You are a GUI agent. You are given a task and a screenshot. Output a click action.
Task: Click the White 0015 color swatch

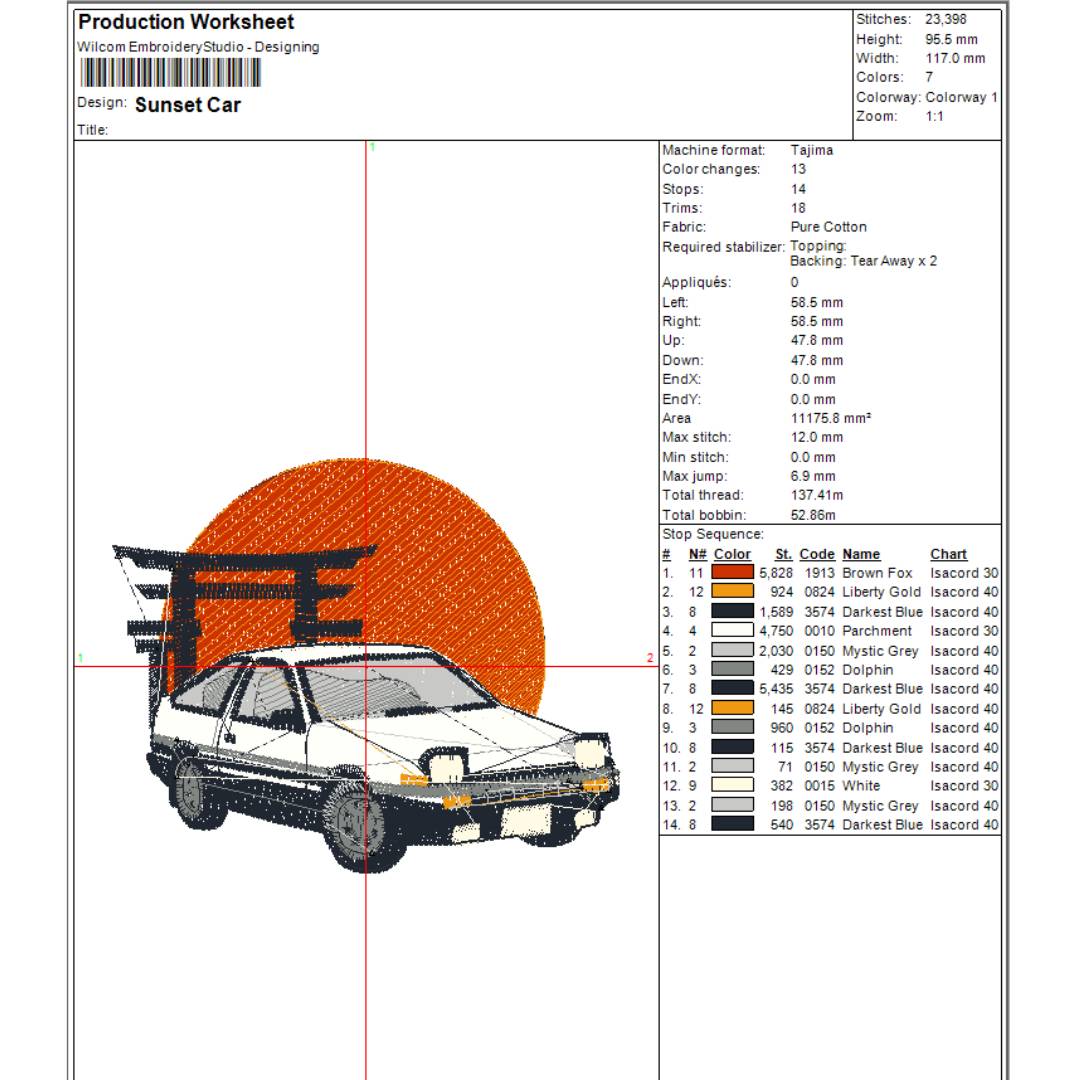click(732, 785)
